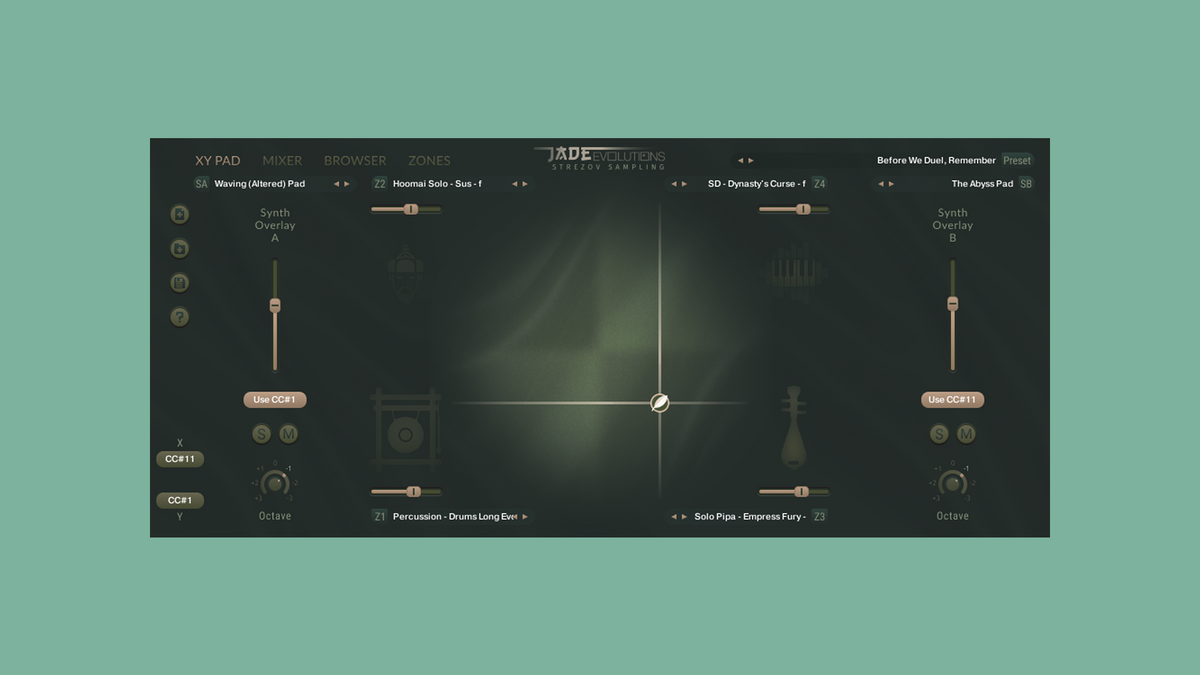Go to next sound after The Abyss Pad
This screenshot has height=675, width=1200.
tap(891, 184)
